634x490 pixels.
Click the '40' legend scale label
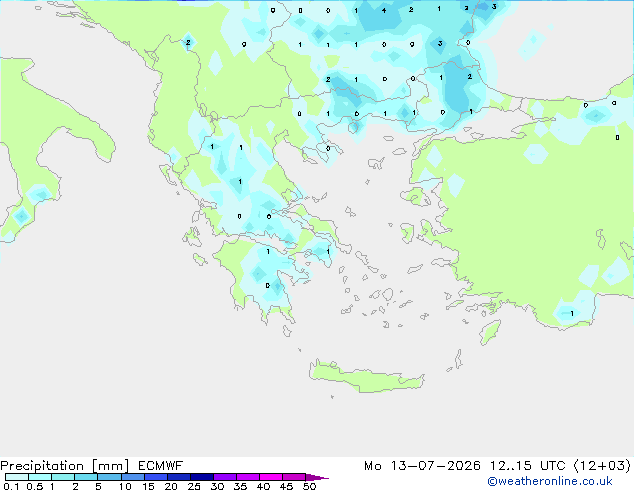click(263, 486)
